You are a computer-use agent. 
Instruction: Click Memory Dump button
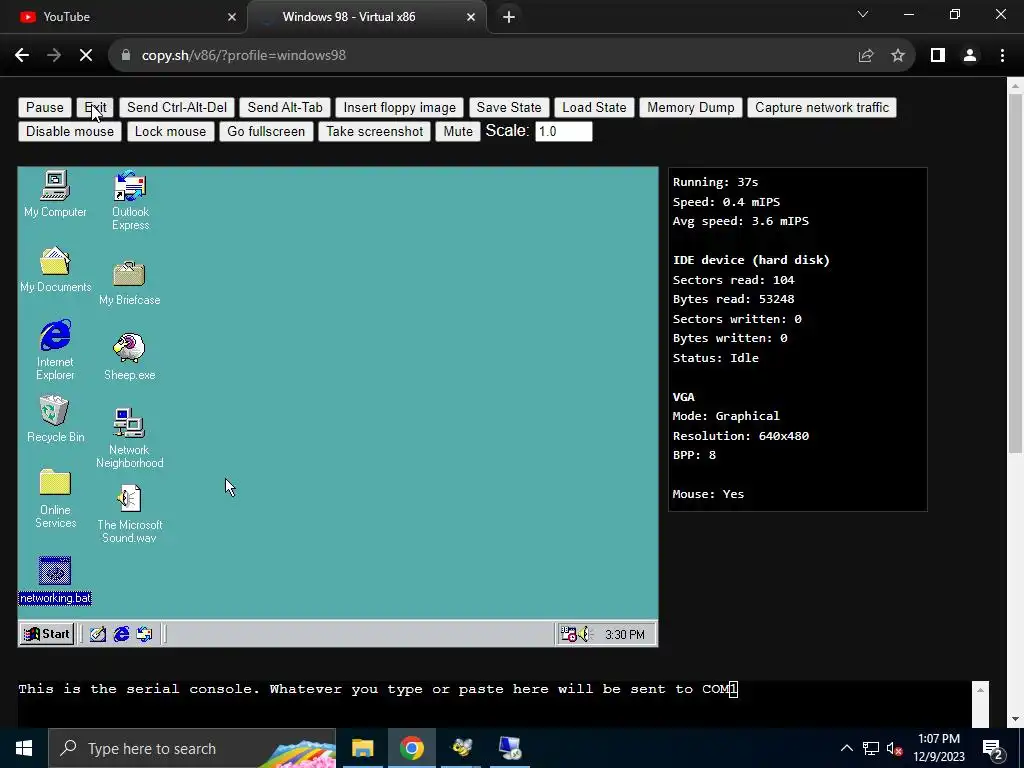click(690, 108)
